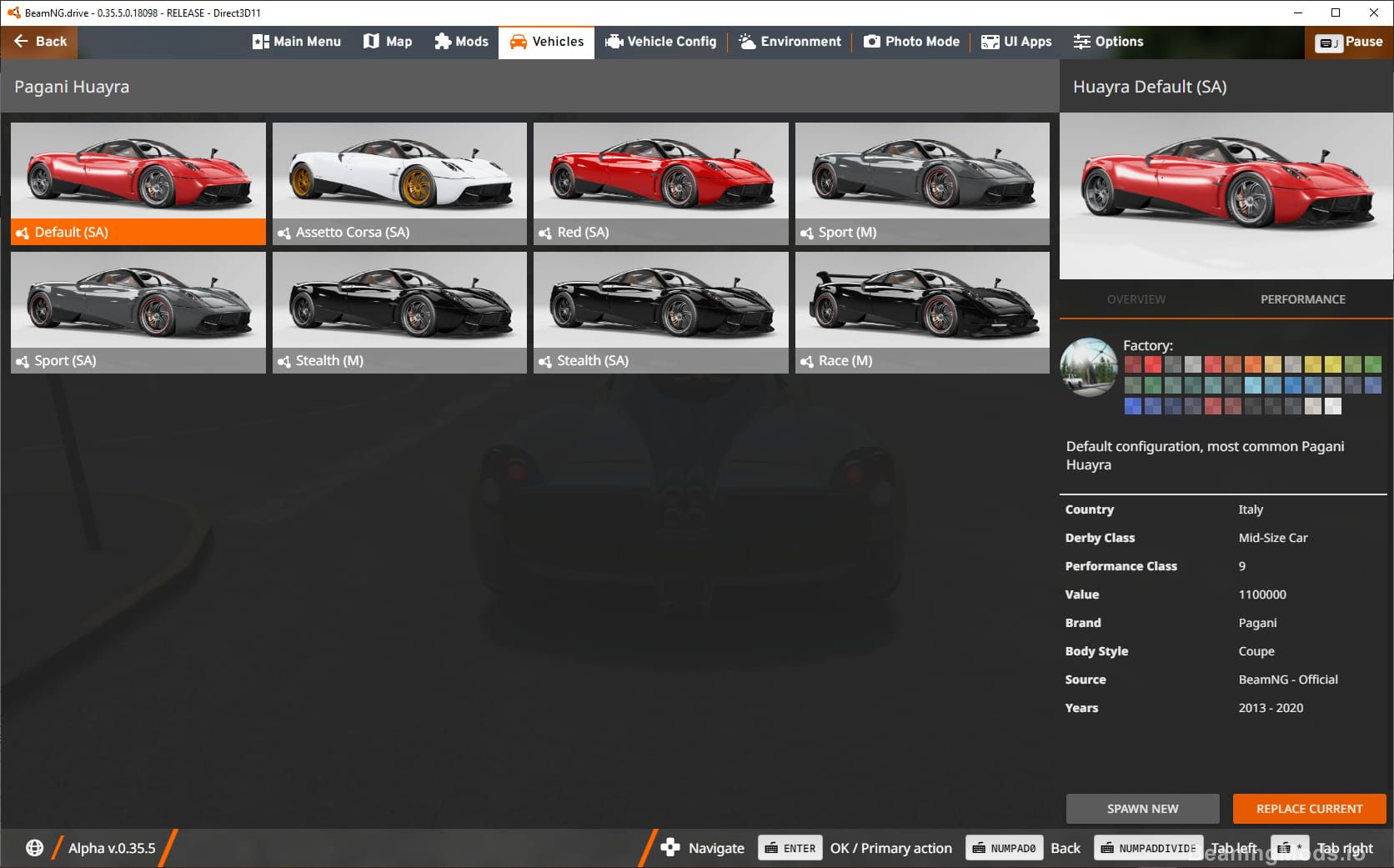The image size is (1394, 868).
Task: Click the Brand value 'Pagani'
Action: 1257,623
